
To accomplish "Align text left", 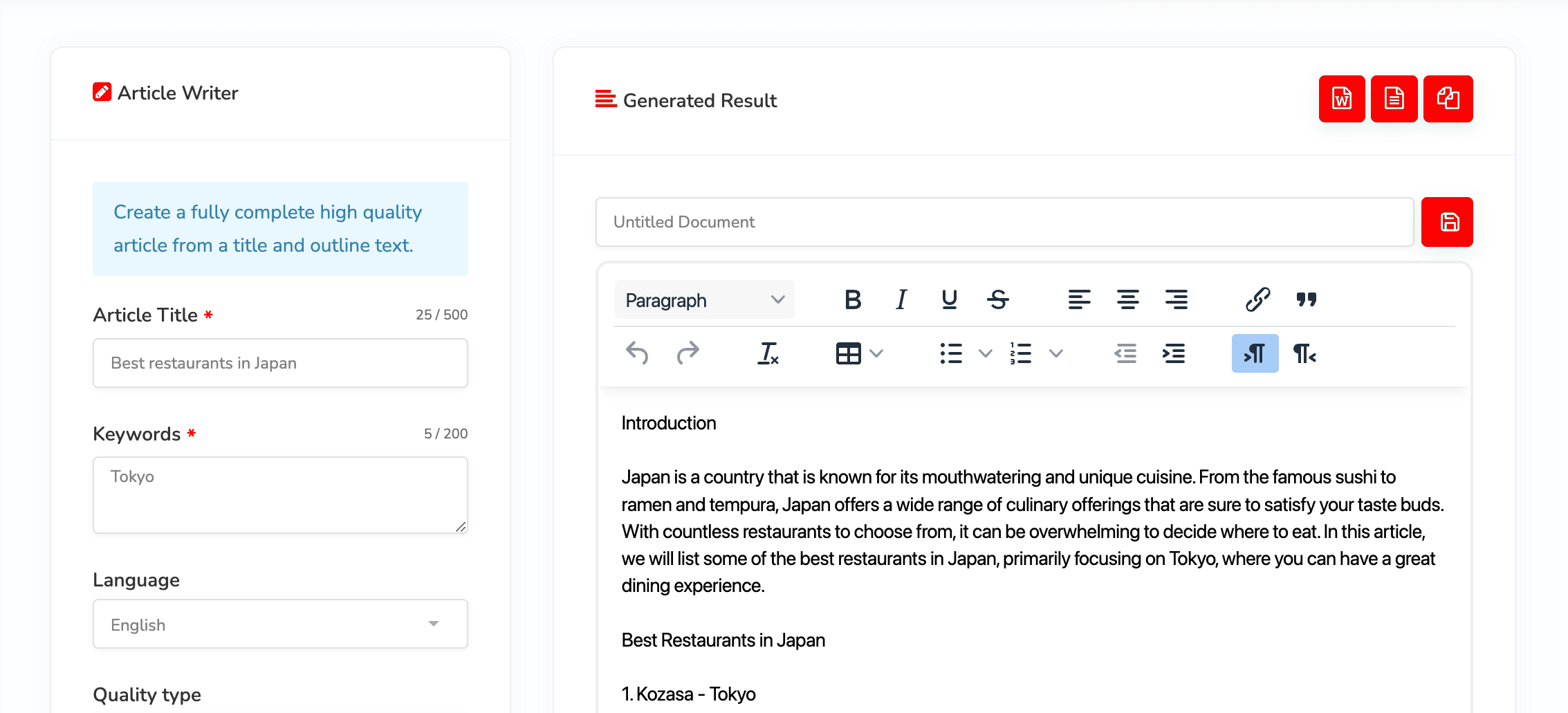I will (x=1079, y=299).
